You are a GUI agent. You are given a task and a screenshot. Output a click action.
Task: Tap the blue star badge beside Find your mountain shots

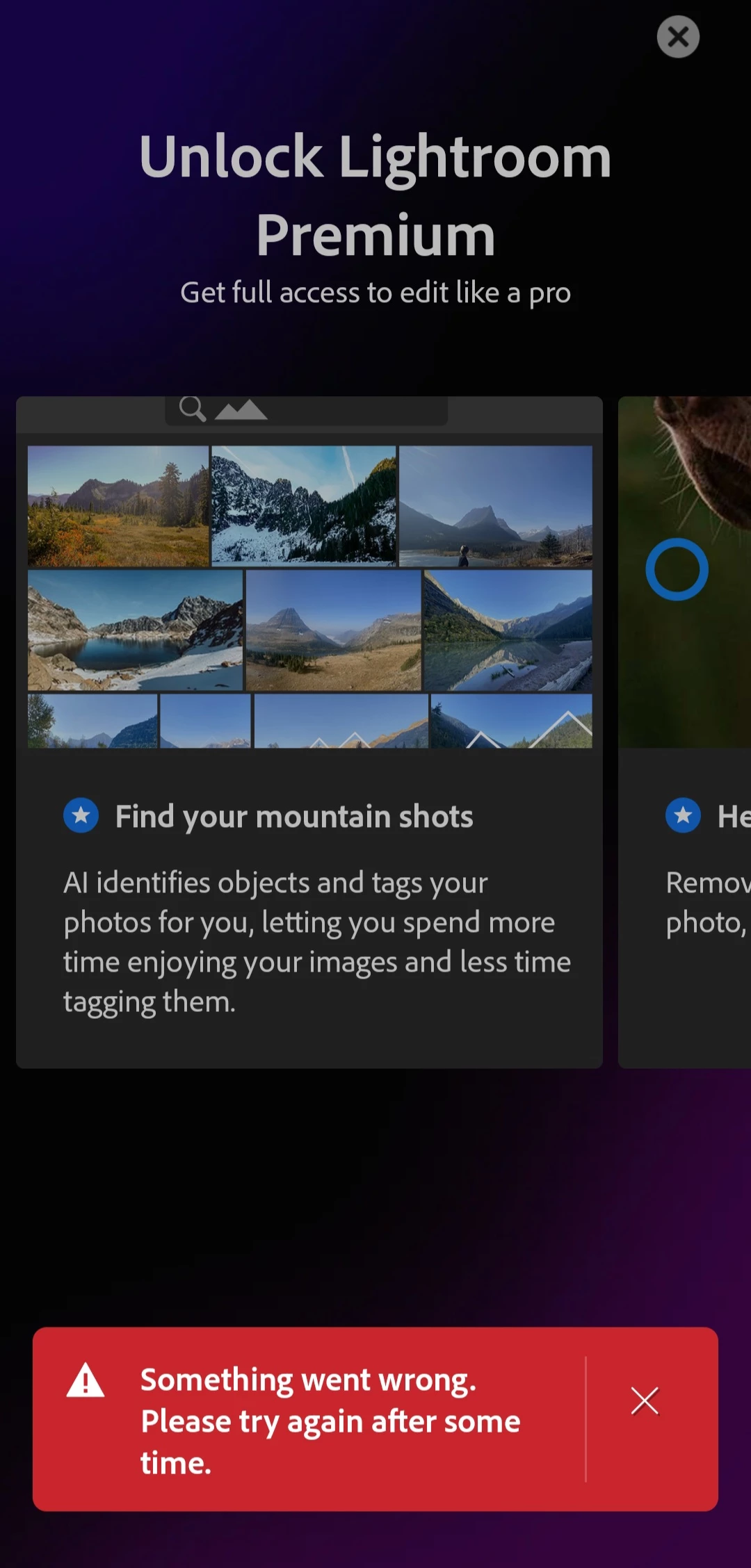[x=81, y=815]
